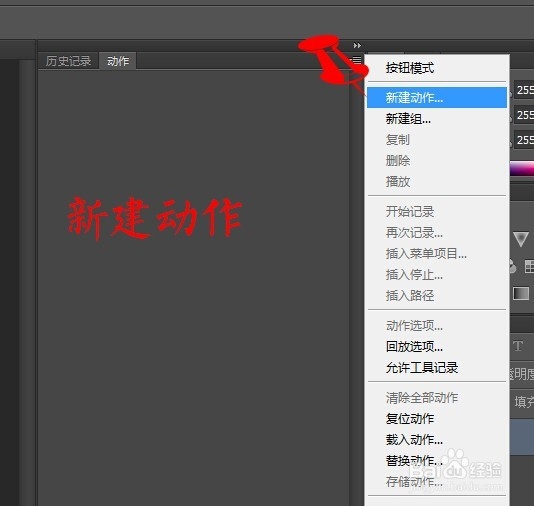Select 再次记录... in the menu
The image size is (534, 506).
[x=437, y=233]
